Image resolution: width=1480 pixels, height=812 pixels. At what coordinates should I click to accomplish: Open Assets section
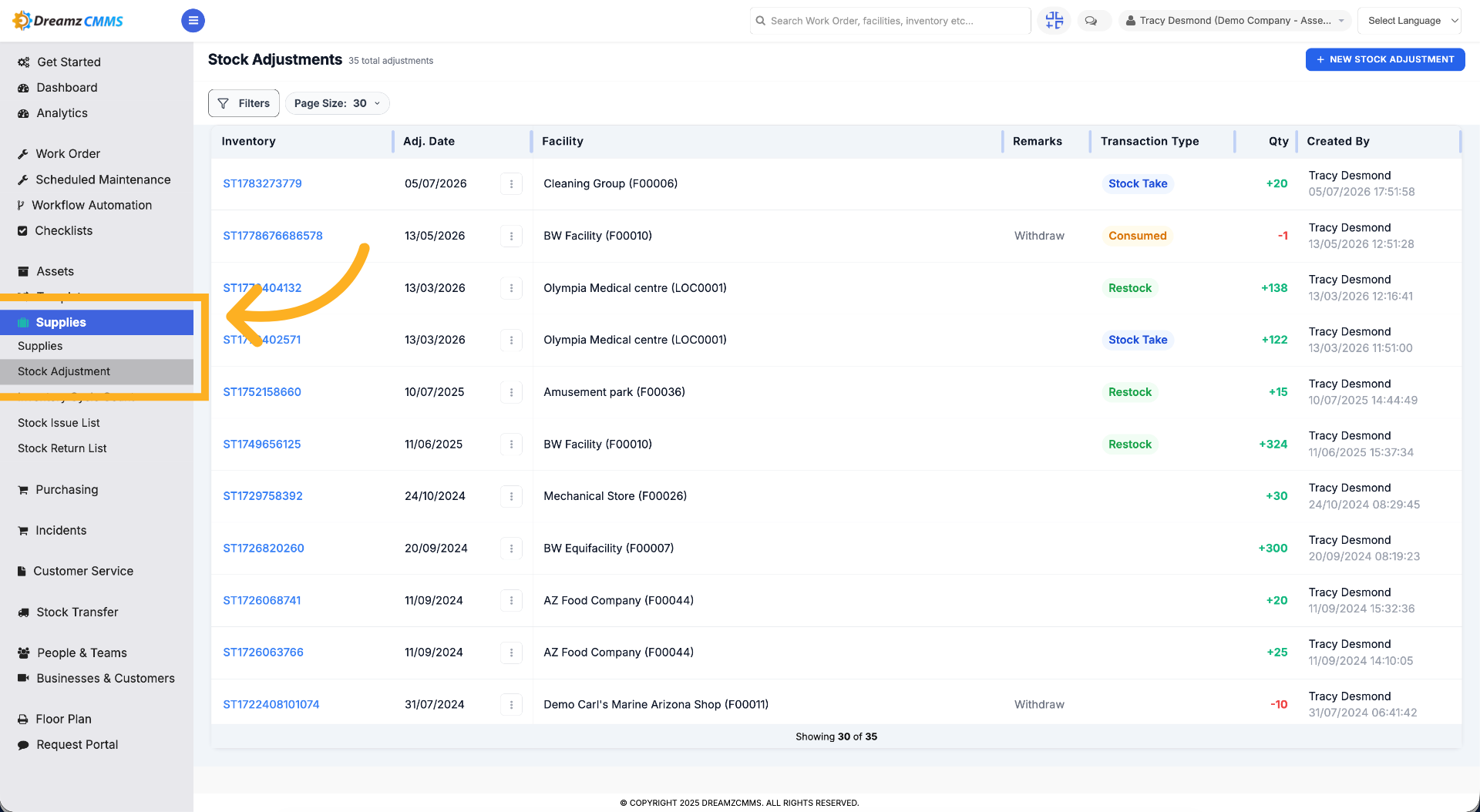pos(55,271)
